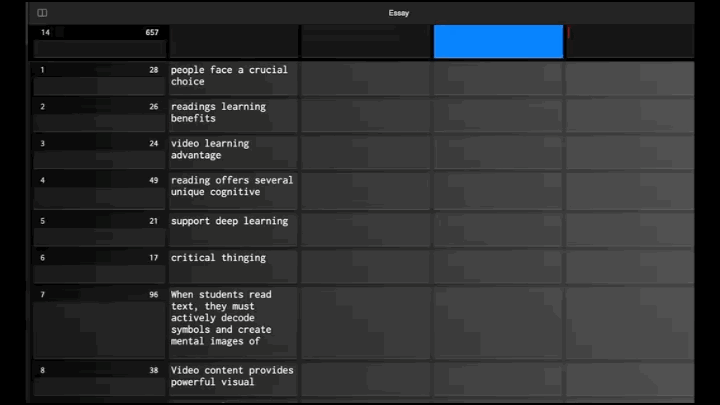This screenshot has height=405, width=720.
Task: Click the 'people face a crucial choice' cell
Action: click(x=232, y=76)
